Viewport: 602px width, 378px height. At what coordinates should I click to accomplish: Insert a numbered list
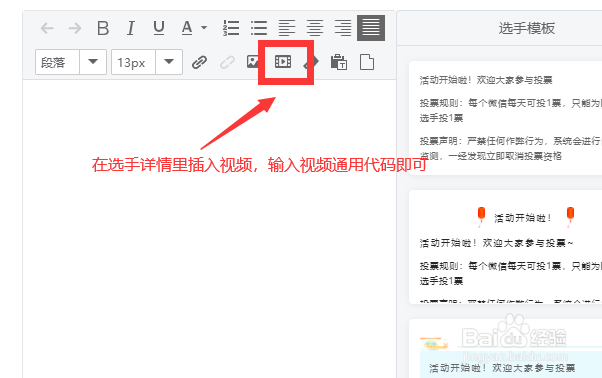pyautogui.click(x=231, y=28)
